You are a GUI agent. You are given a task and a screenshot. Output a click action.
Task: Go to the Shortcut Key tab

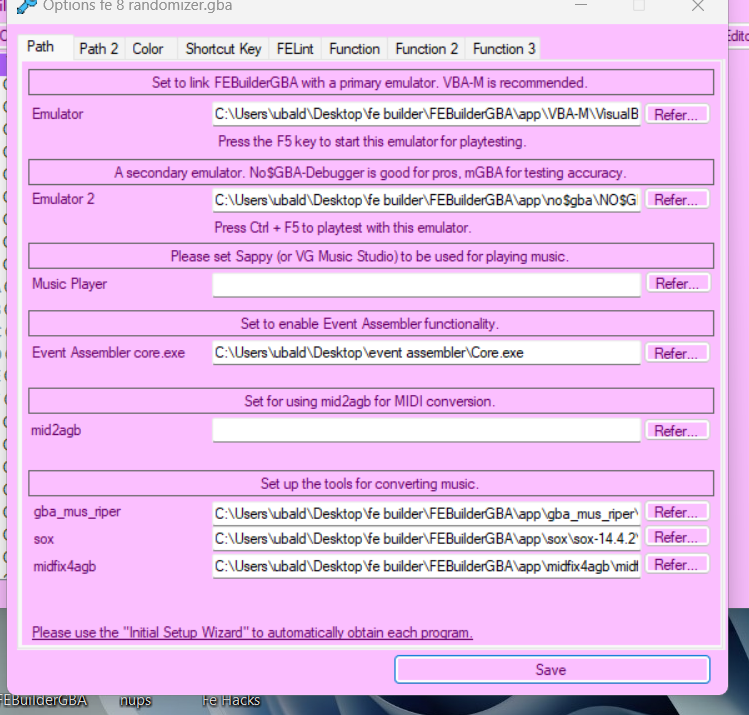pyautogui.click(x=223, y=48)
